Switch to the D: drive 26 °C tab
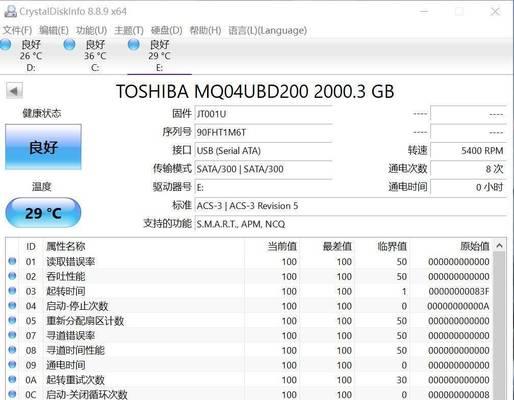The height and width of the screenshot is (400, 514). pos(31,56)
